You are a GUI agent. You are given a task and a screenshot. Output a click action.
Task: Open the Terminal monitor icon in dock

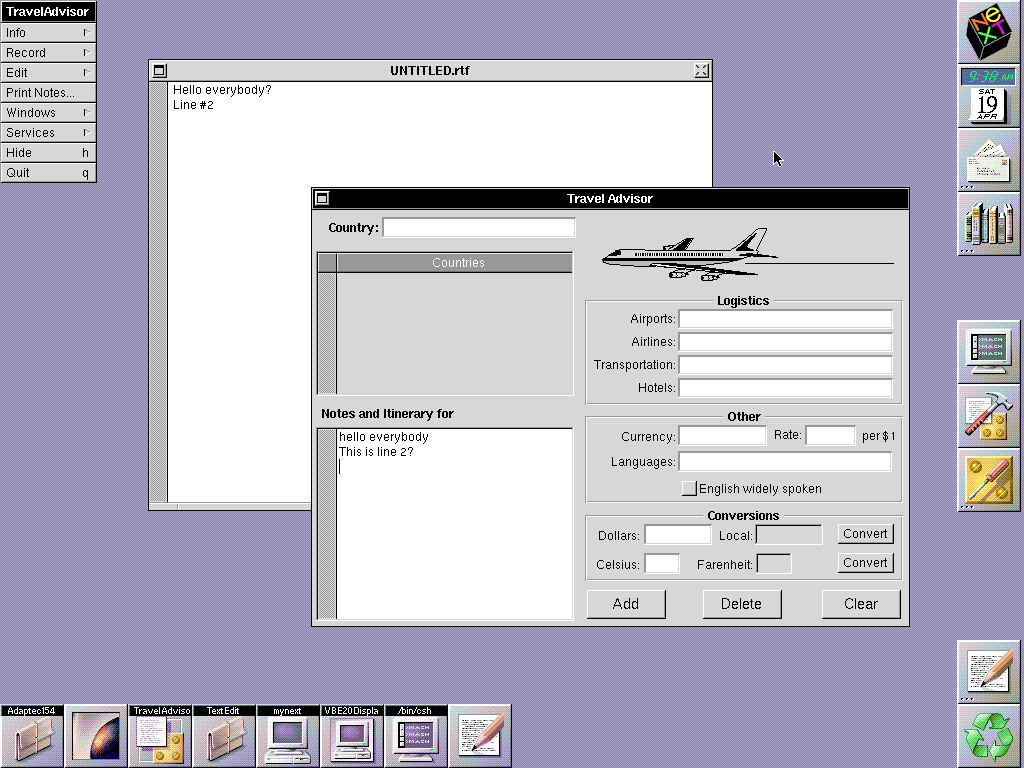(x=989, y=351)
